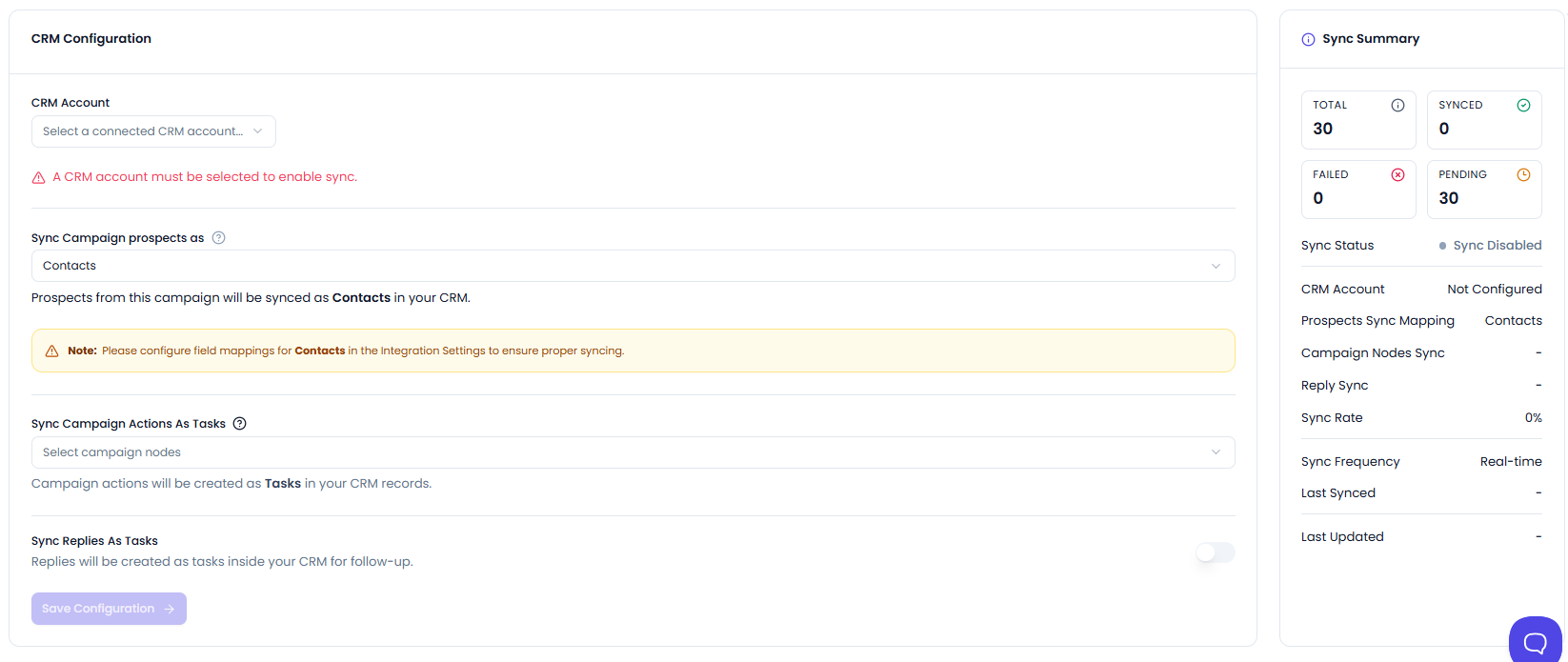Click the 'Sync Summary' heading text

click(x=1371, y=39)
